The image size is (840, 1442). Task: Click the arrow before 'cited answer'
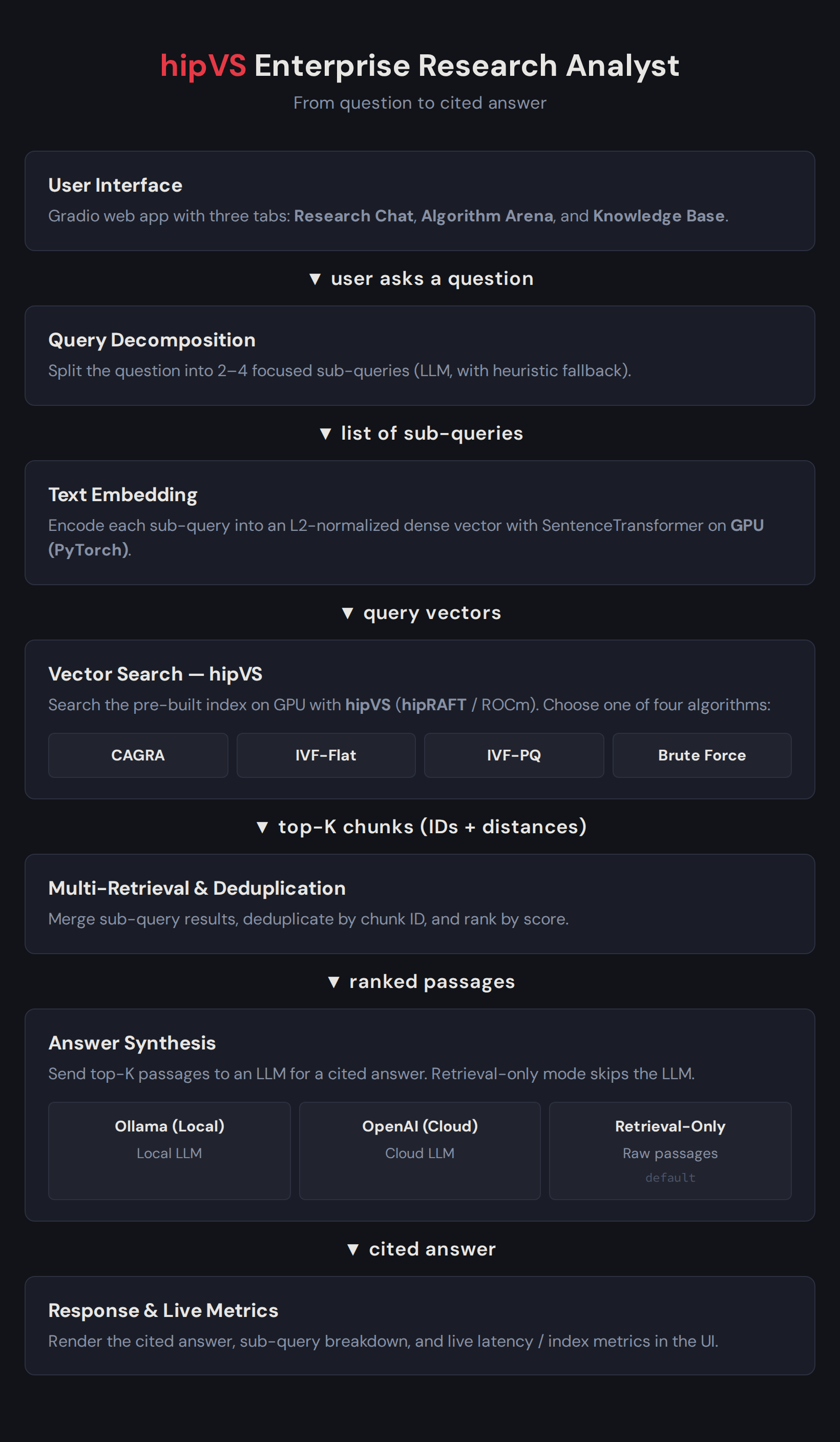point(353,1250)
